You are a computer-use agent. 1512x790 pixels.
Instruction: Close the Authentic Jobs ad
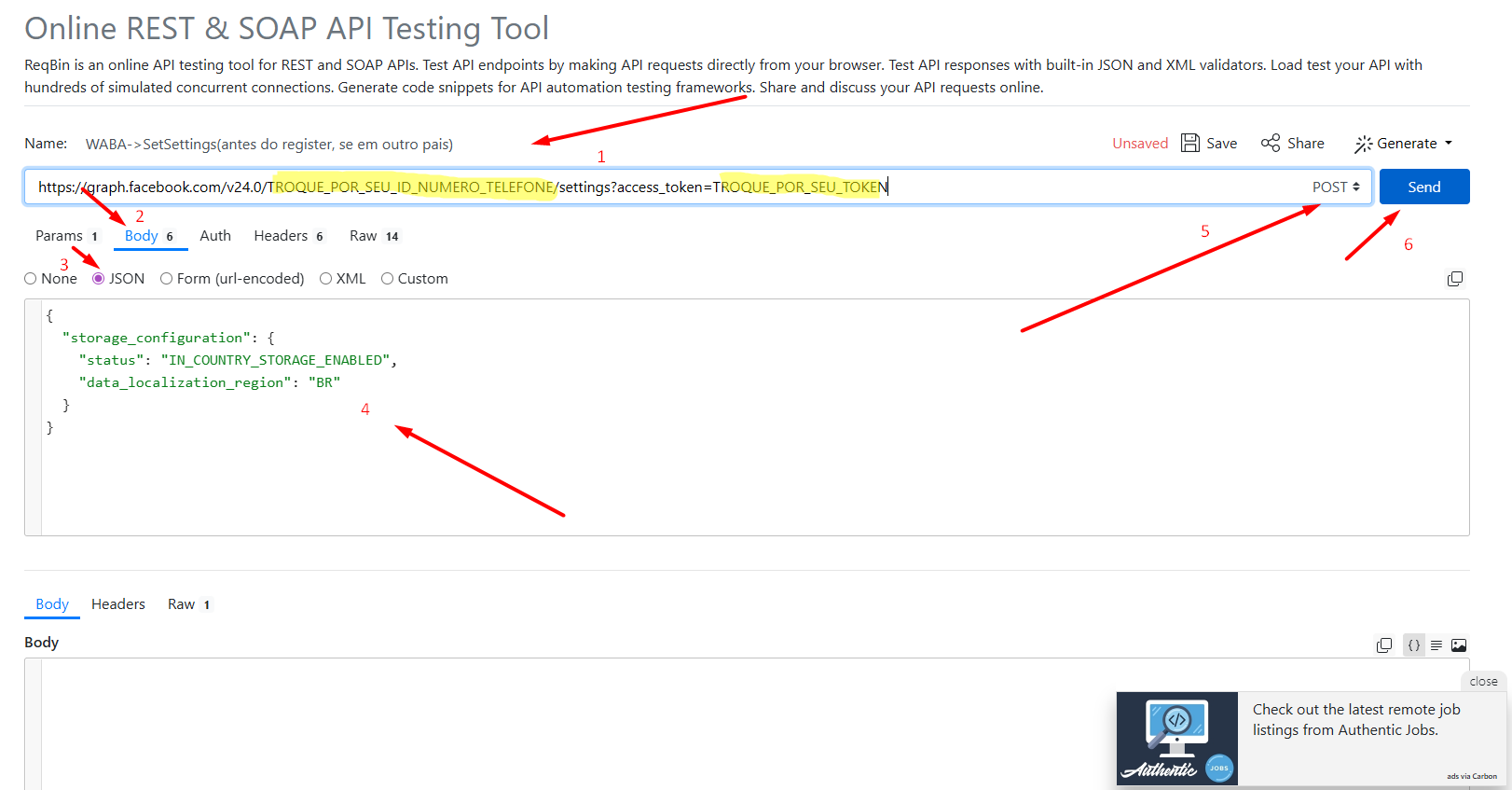[1483, 682]
